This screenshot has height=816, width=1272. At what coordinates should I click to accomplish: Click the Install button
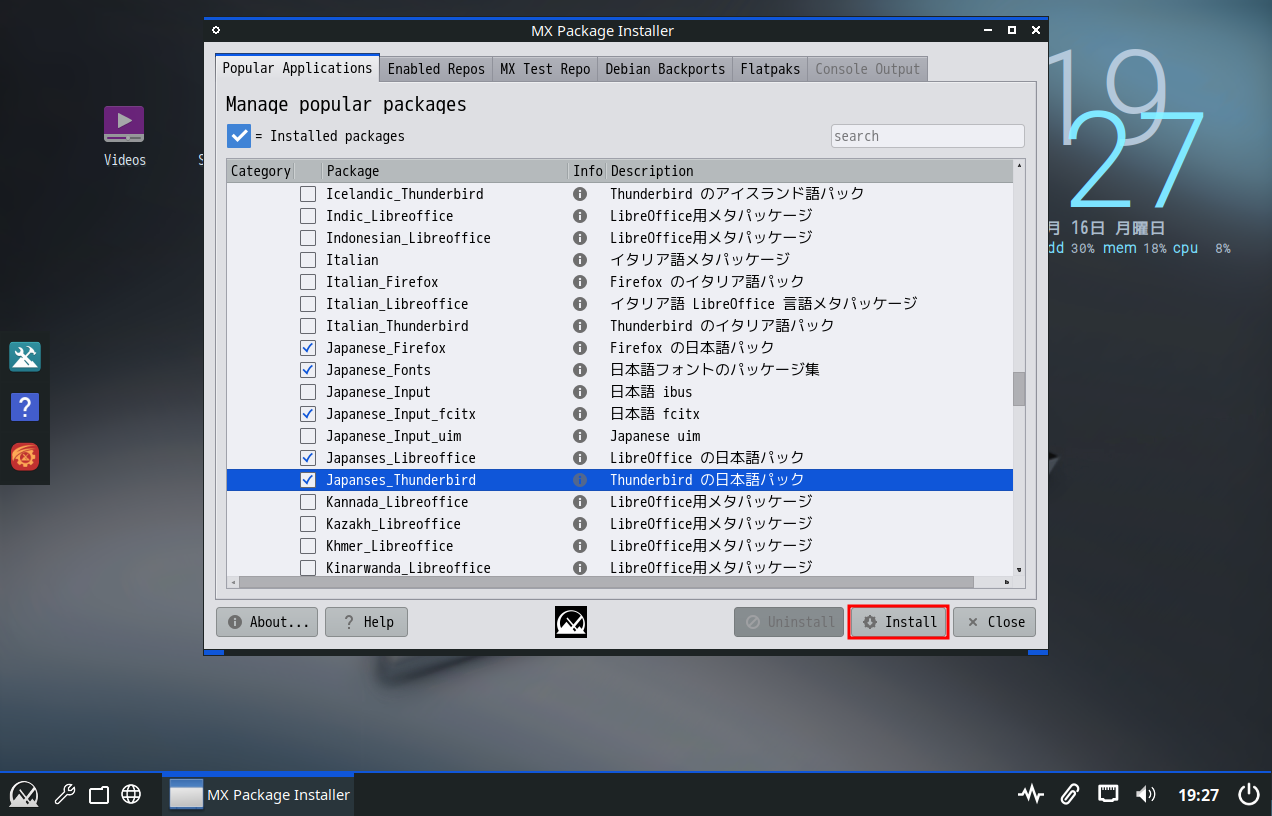click(x=898, y=622)
